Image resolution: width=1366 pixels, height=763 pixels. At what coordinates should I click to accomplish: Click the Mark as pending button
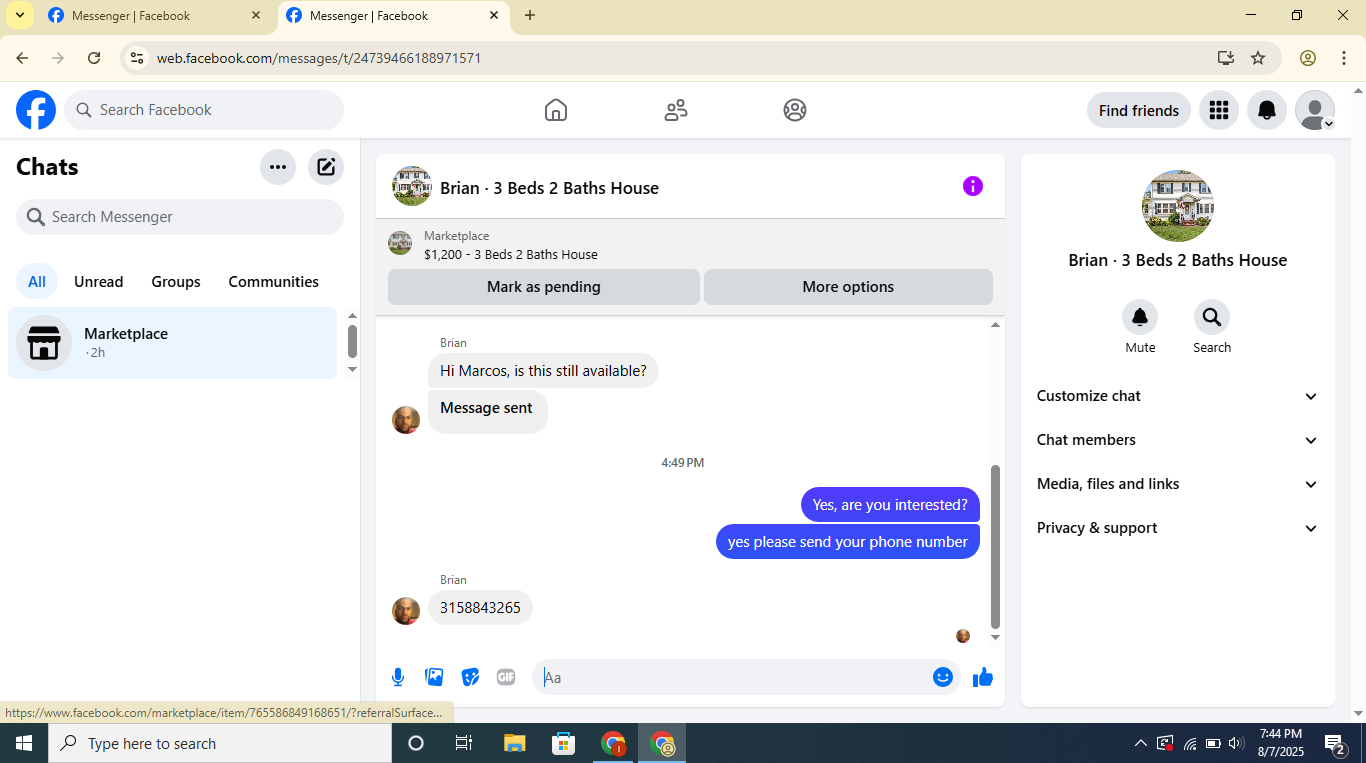coord(544,287)
